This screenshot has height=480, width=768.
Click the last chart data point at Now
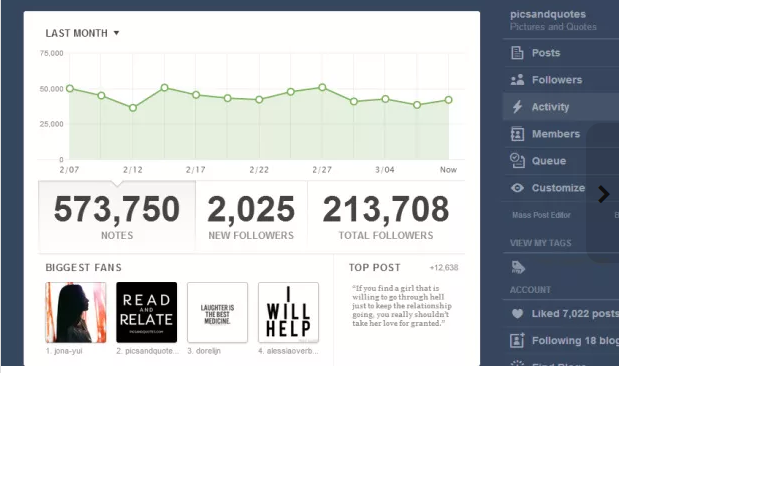coord(449,100)
